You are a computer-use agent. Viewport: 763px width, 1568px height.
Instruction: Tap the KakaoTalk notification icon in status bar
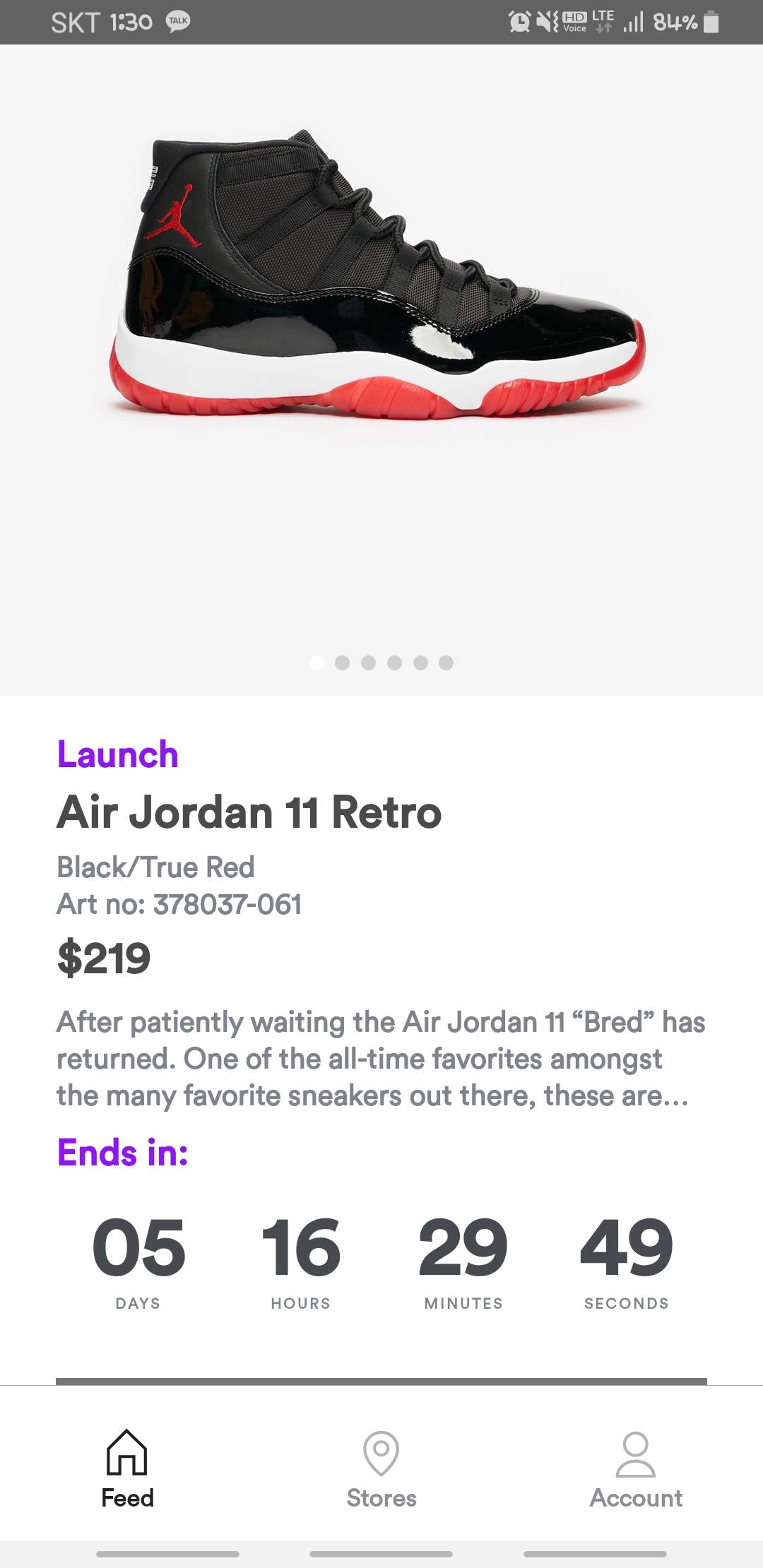(178, 22)
